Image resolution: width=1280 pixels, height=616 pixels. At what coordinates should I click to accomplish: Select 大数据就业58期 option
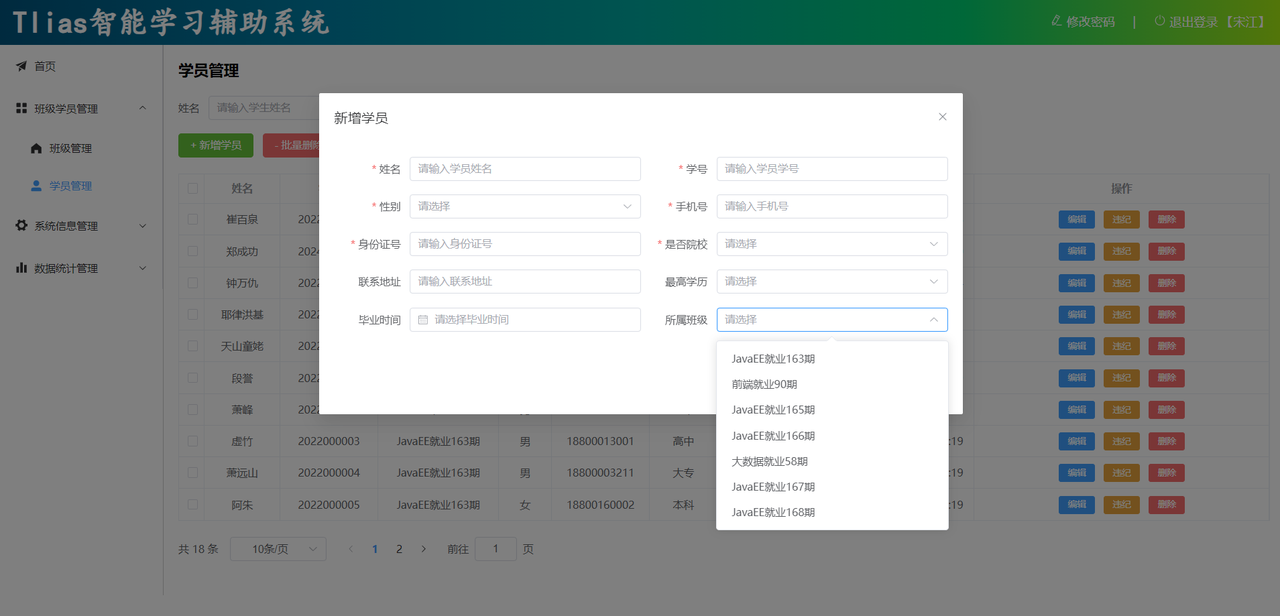pyautogui.click(x=769, y=462)
